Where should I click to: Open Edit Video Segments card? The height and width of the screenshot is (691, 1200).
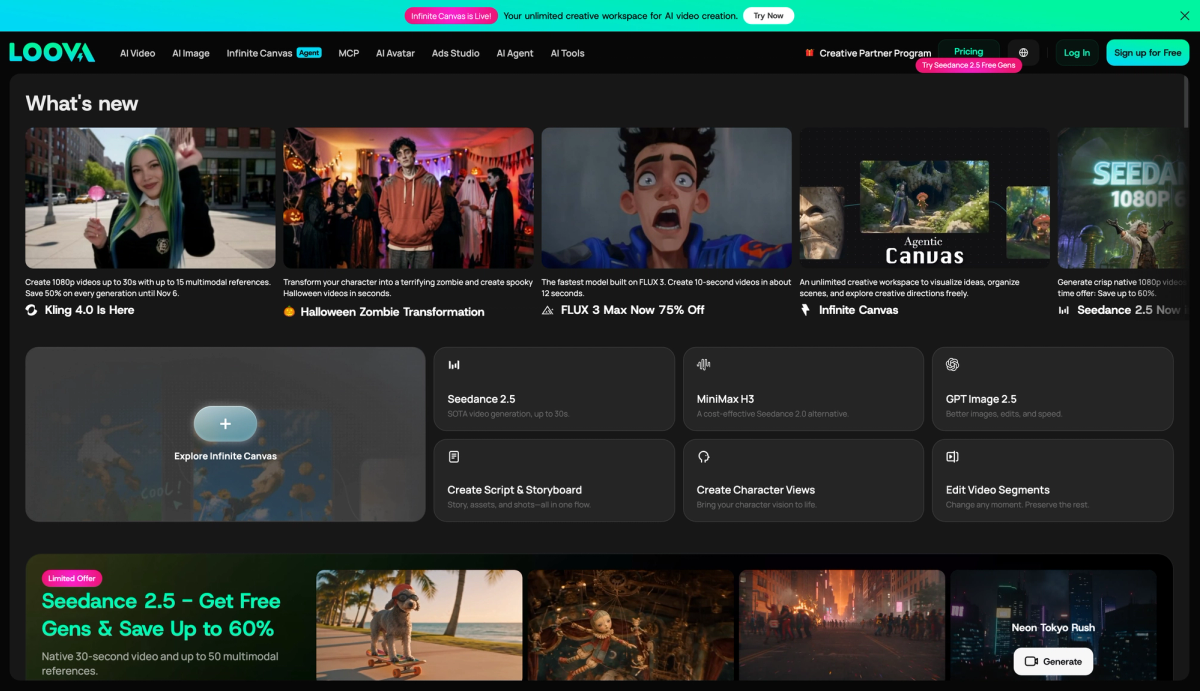tap(1052, 480)
